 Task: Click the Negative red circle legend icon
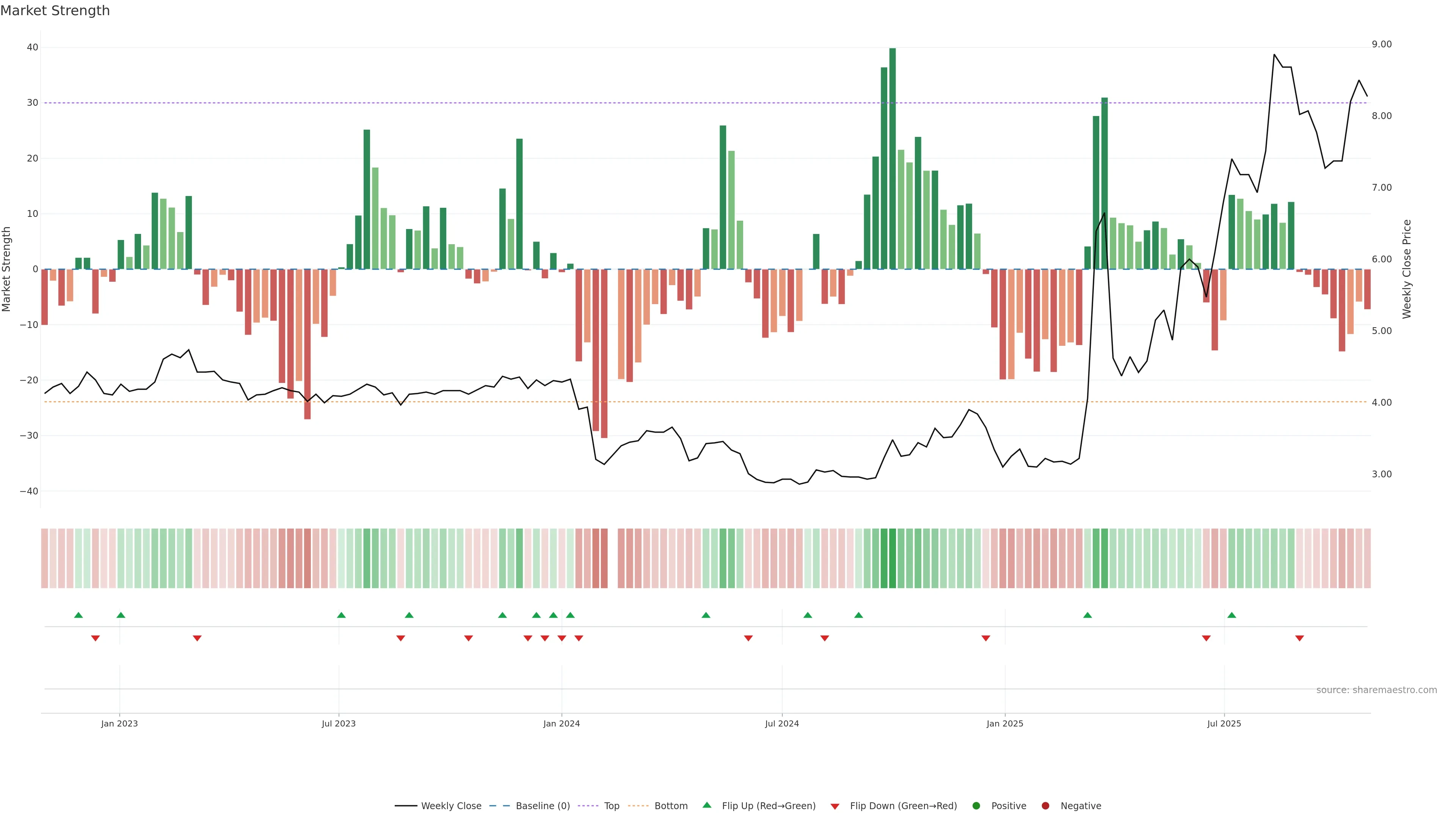pyautogui.click(x=1045, y=805)
